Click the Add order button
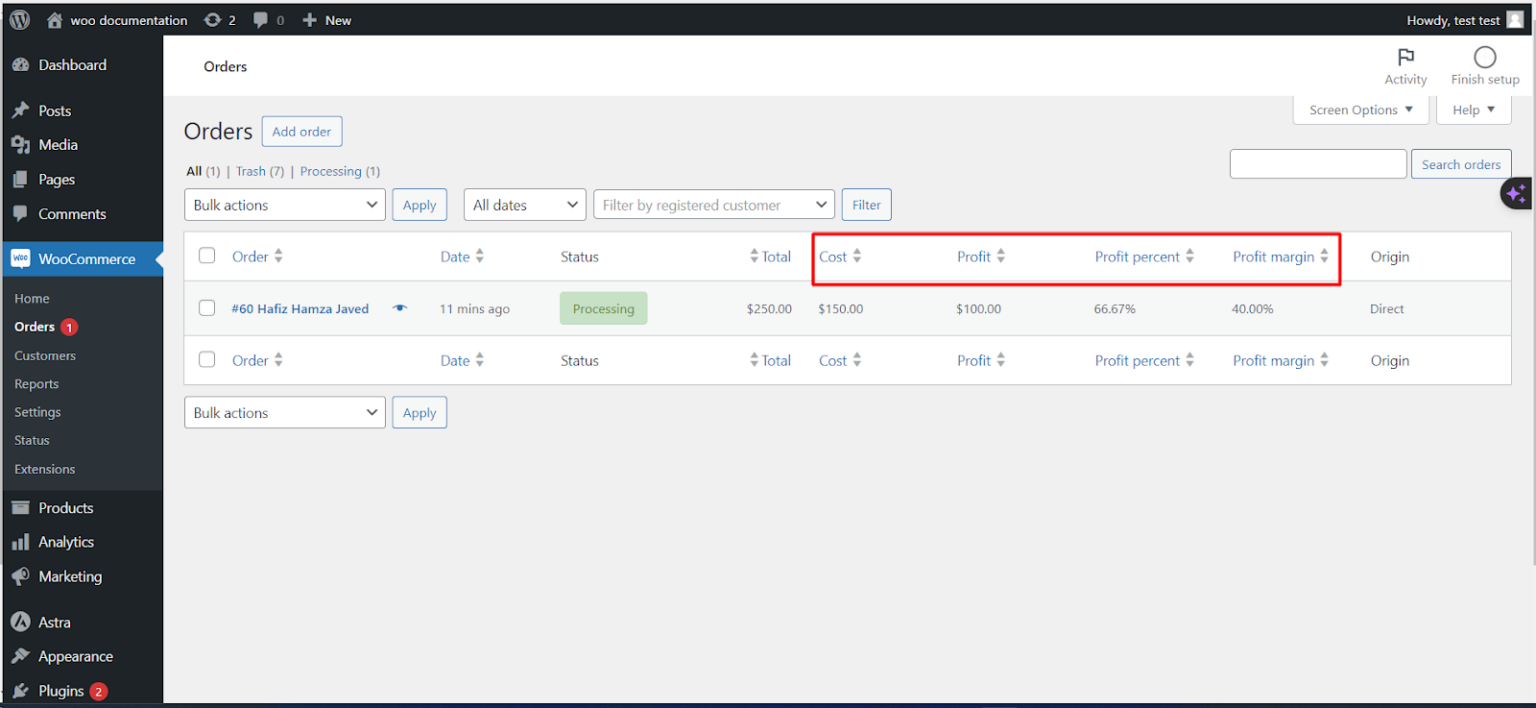The height and width of the screenshot is (708, 1536). tap(301, 131)
